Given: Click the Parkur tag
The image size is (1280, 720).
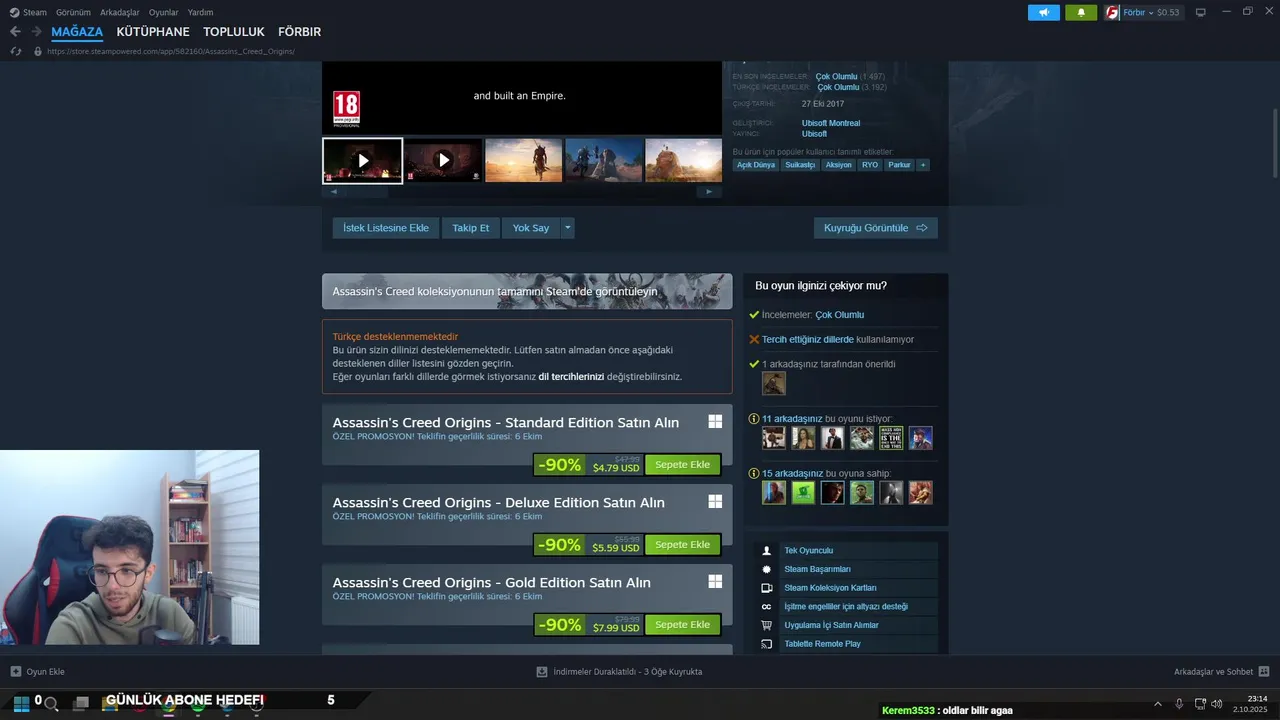Looking at the screenshot, I should (x=899, y=165).
